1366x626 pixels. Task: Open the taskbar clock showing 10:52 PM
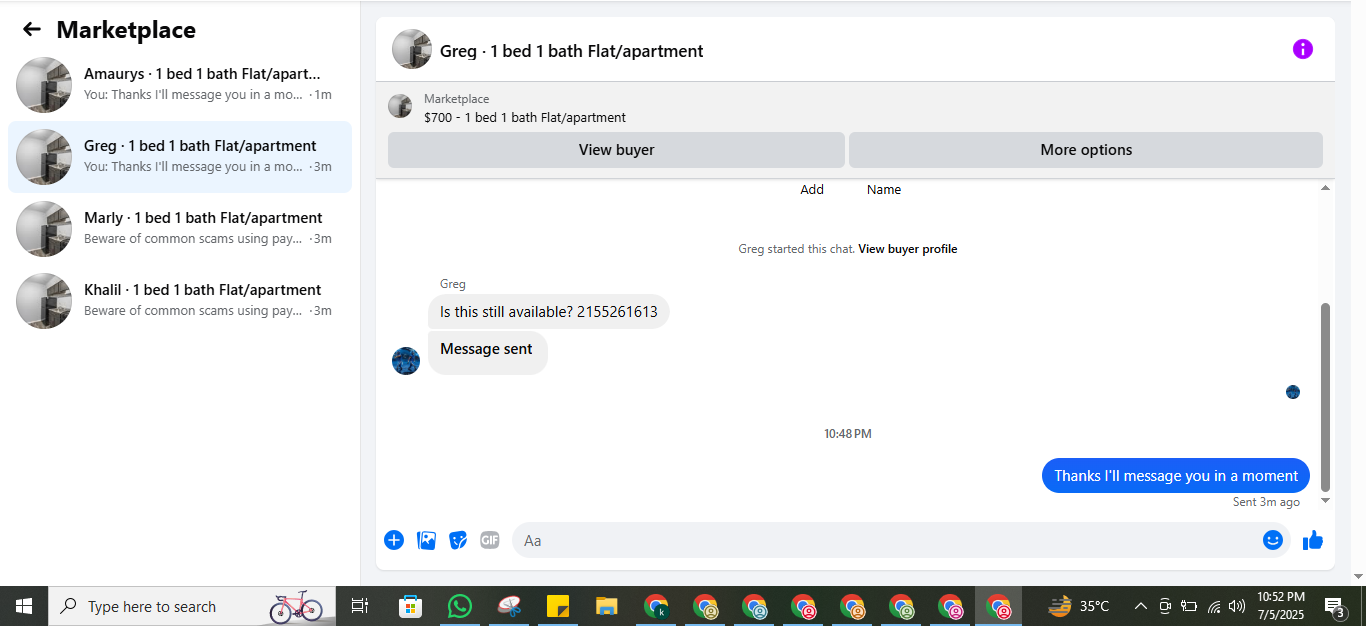[1280, 606]
